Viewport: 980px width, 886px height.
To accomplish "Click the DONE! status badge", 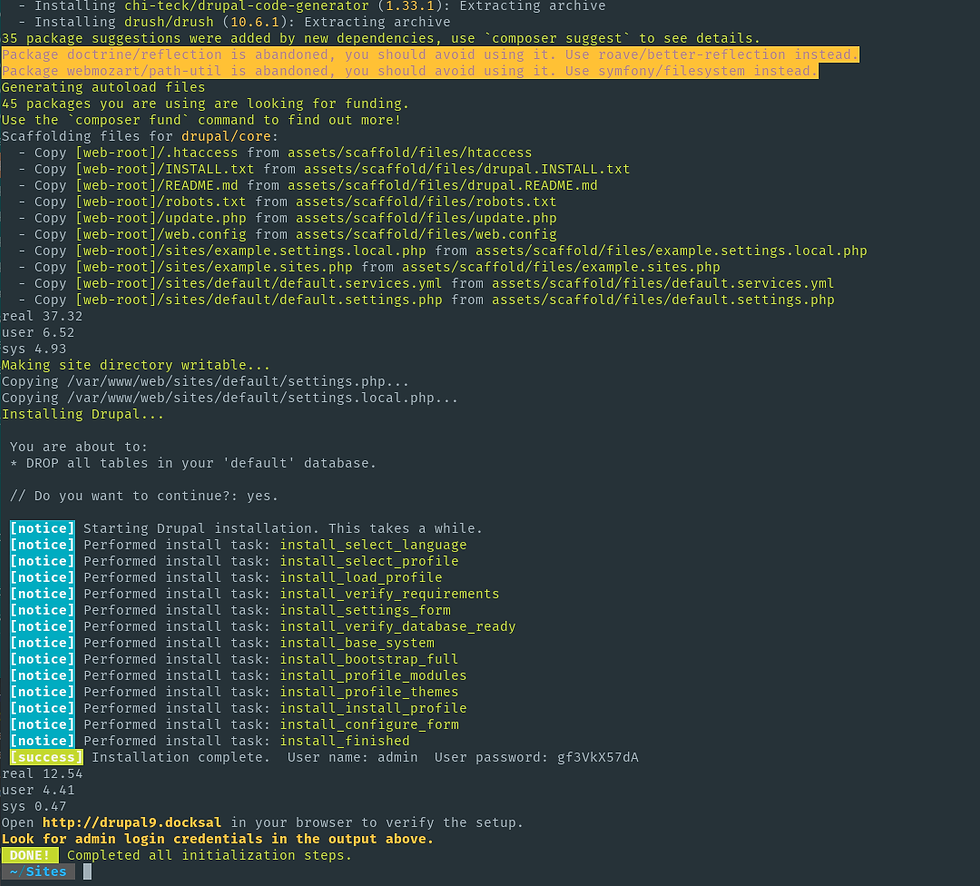I will pyautogui.click(x=30, y=855).
